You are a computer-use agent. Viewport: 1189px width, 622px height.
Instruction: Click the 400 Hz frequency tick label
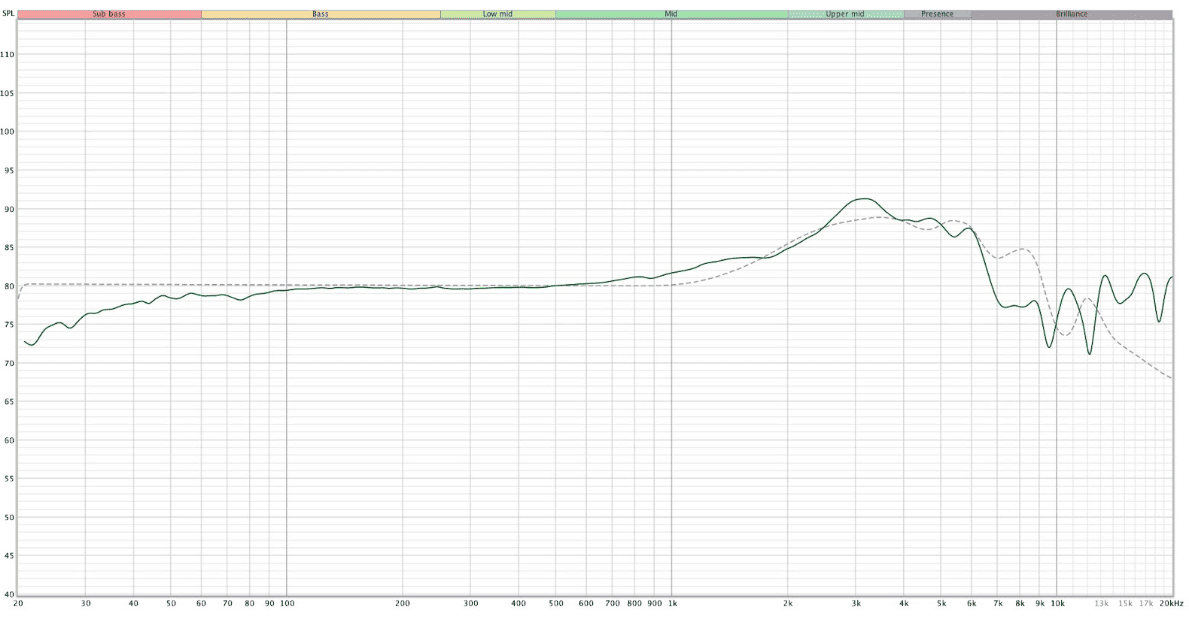coord(519,604)
